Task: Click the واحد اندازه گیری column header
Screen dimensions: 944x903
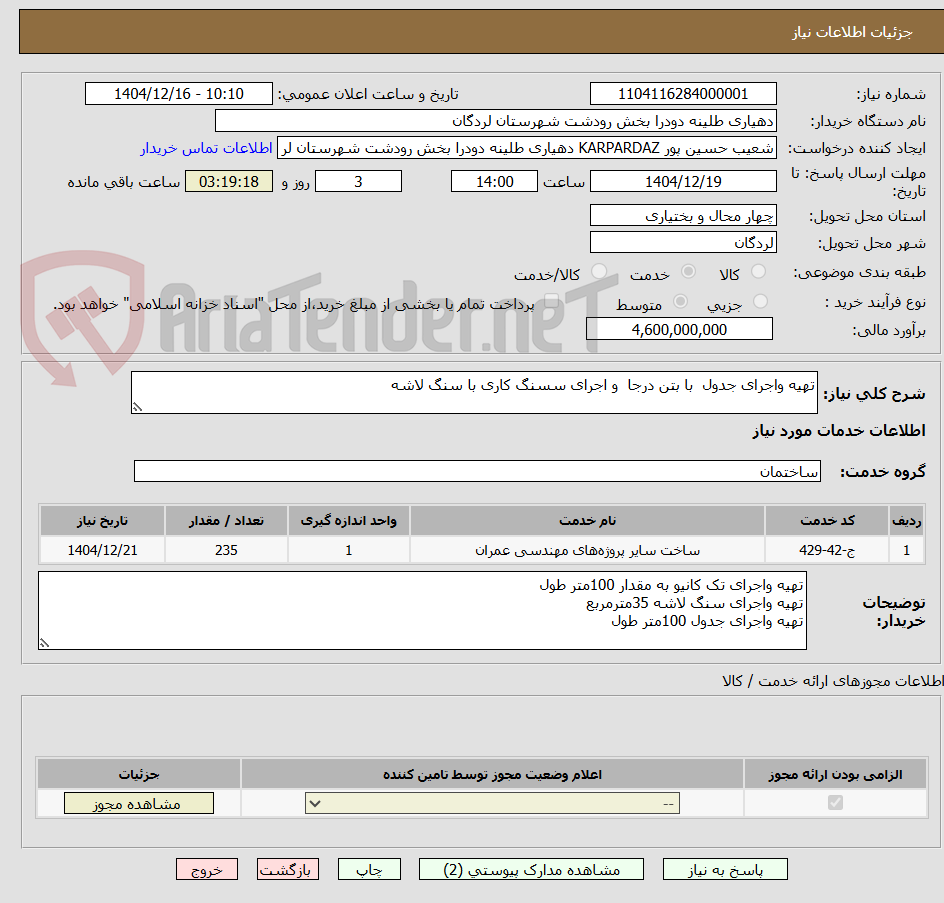Action: (x=349, y=521)
